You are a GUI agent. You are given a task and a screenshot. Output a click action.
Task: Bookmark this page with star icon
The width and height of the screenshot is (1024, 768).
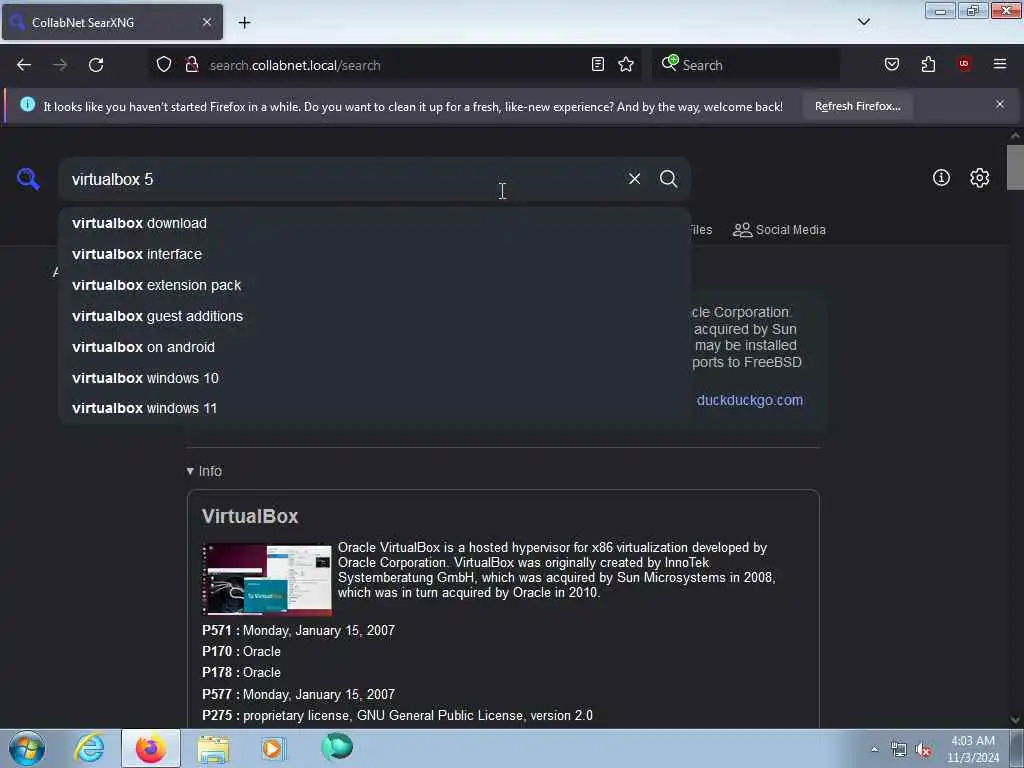click(626, 64)
